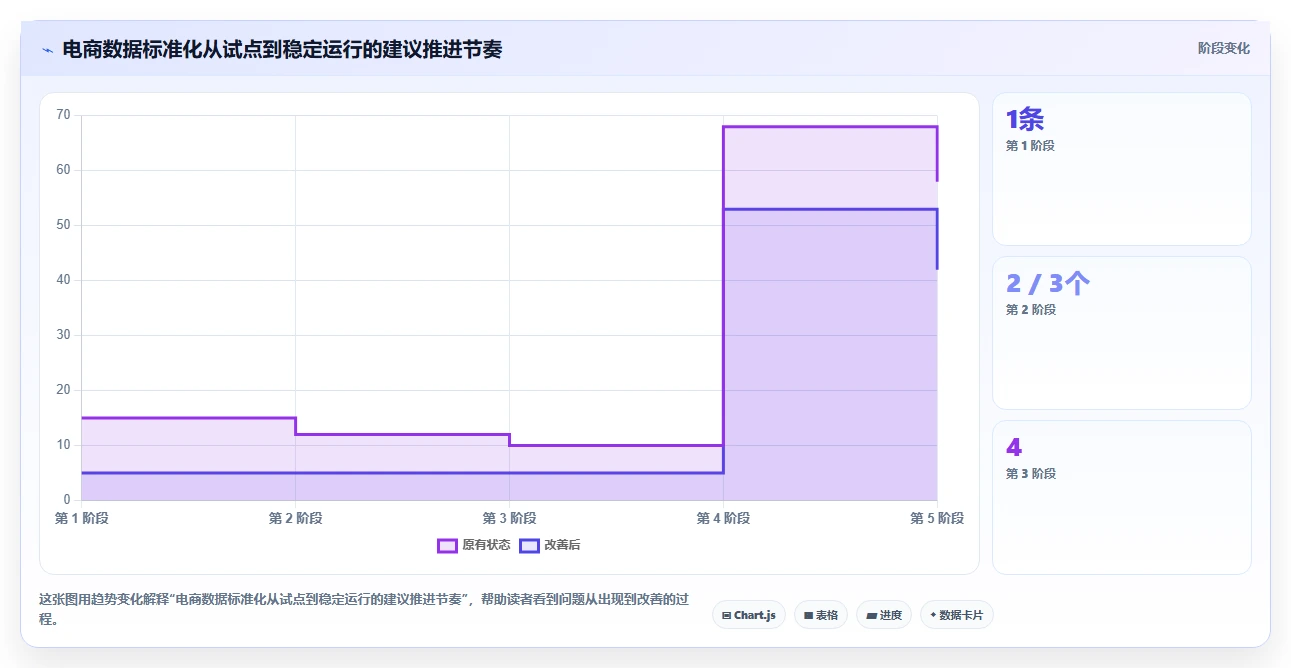Open the 4 第 3 阶段 card

pos(1121,497)
